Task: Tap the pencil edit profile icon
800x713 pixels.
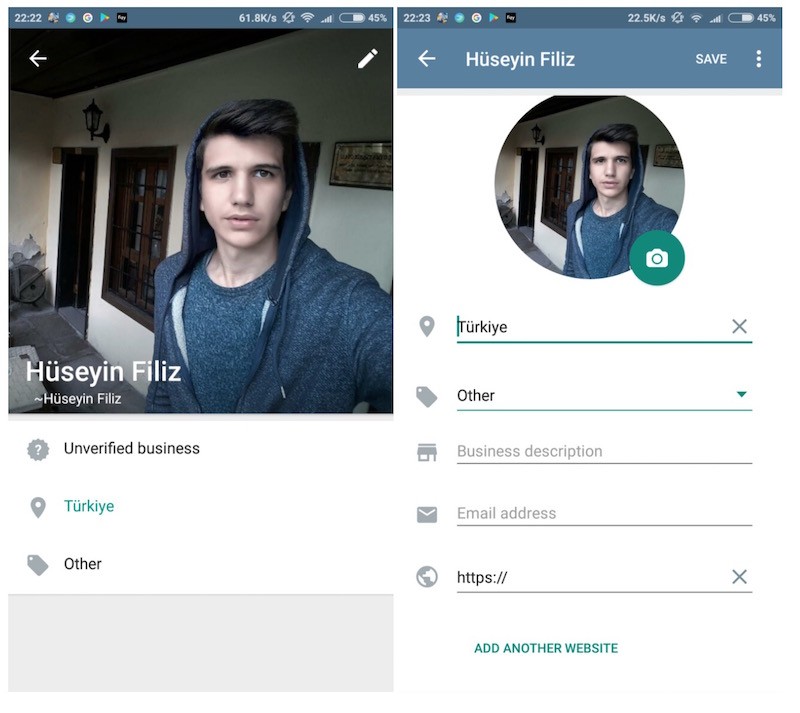Action: tap(368, 59)
